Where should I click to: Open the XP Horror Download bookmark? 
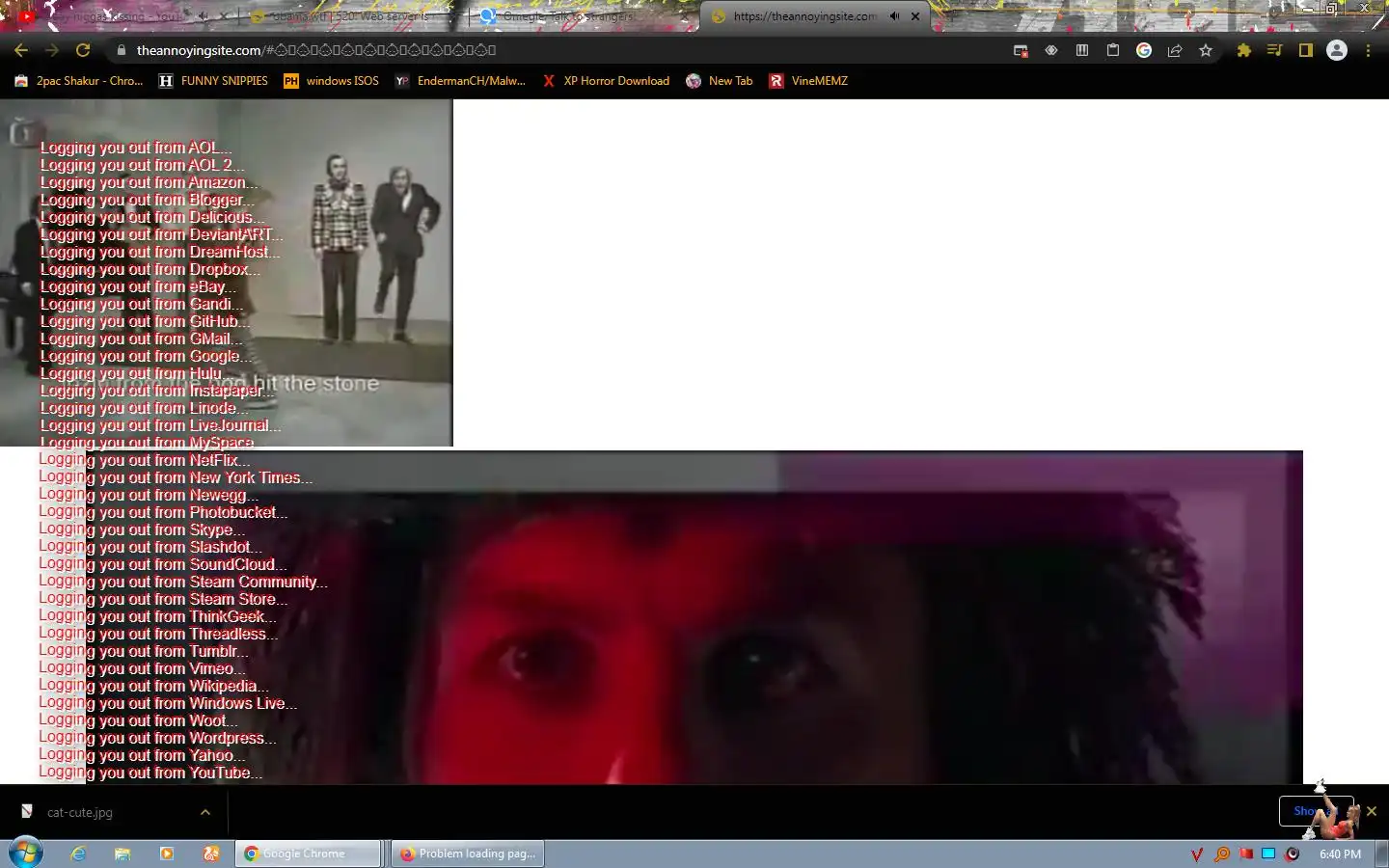pyautogui.click(x=606, y=81)
